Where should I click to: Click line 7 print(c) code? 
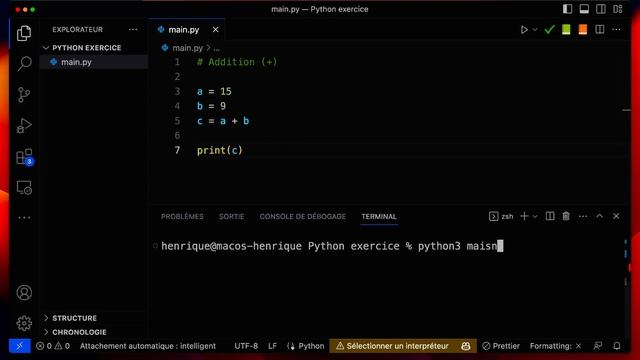coord(220,150)
